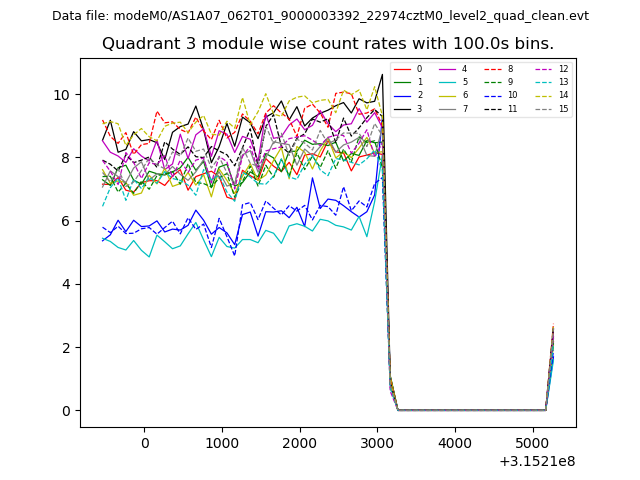Click the y-axis tick label 10
The image size is (640, 480).
click(62, 95)
